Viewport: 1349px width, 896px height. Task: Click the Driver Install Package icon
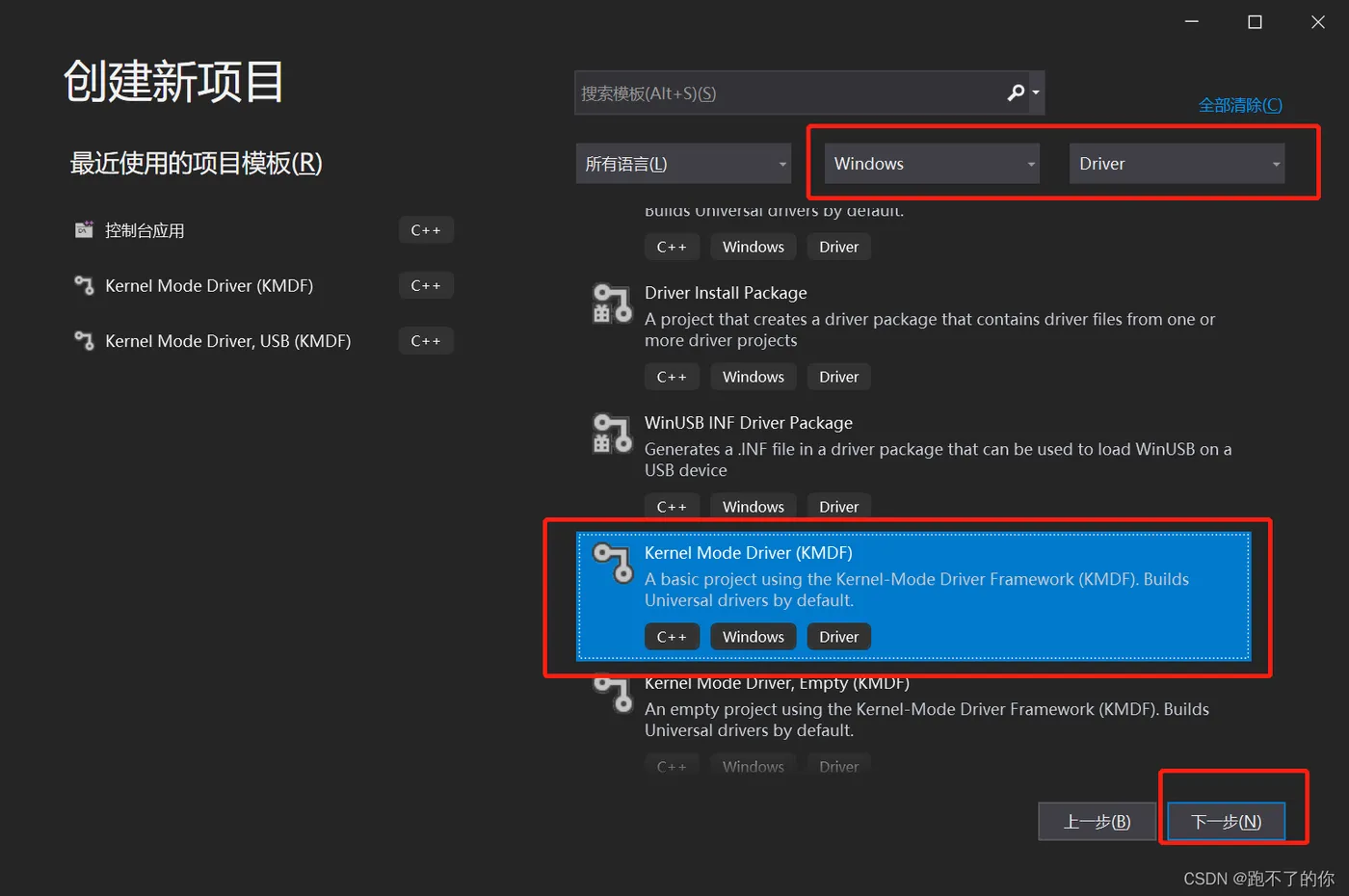(612, 303)
